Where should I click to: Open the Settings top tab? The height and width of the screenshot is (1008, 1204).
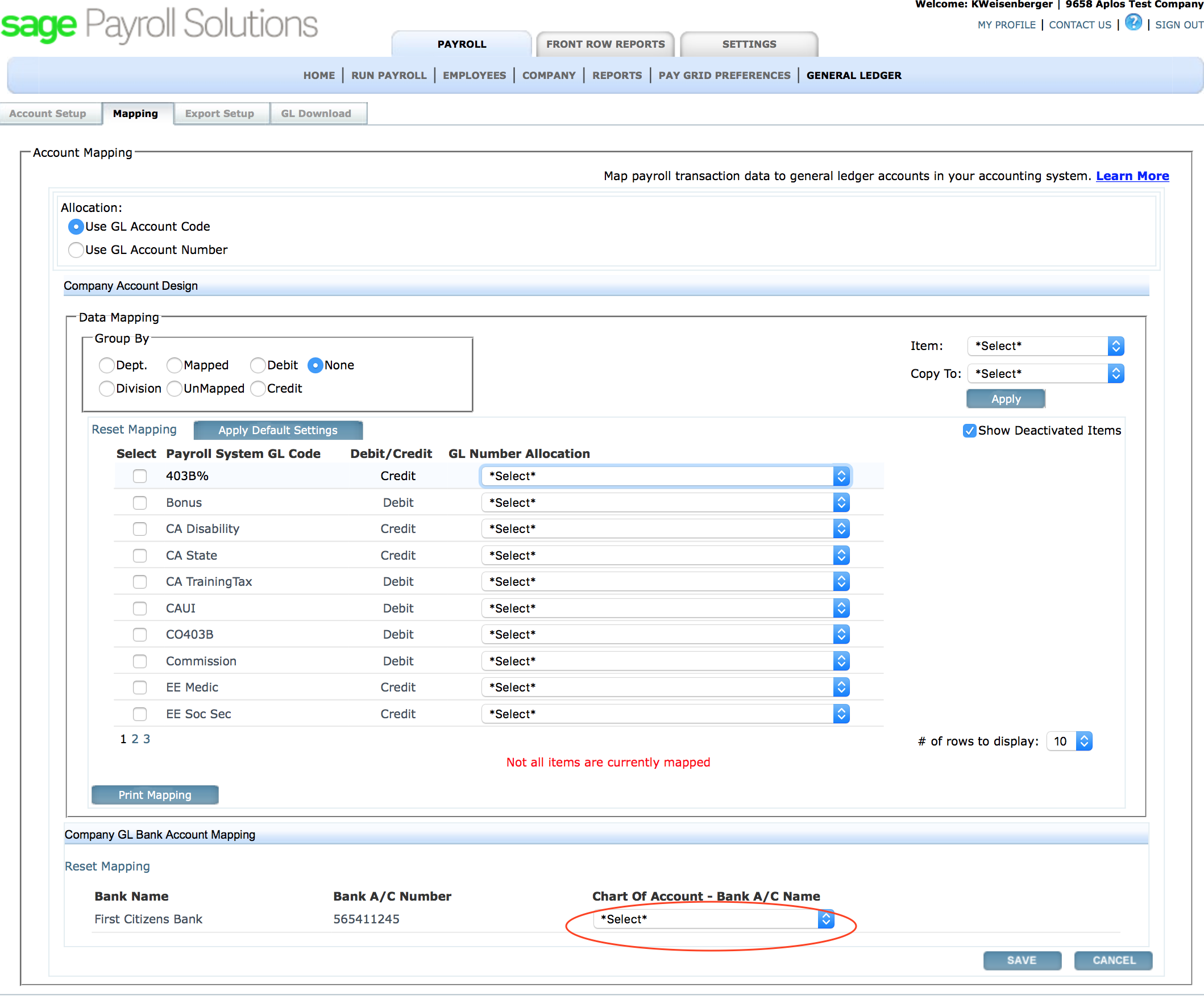(749, 44)
